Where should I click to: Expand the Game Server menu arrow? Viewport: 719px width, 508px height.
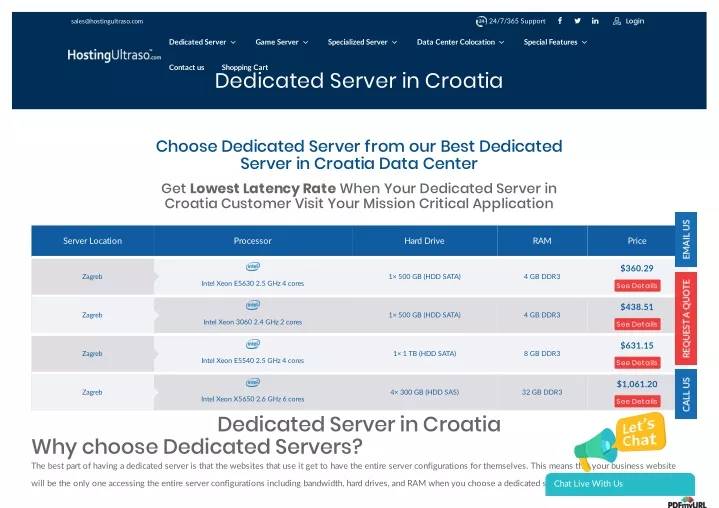tap(305, 42)
